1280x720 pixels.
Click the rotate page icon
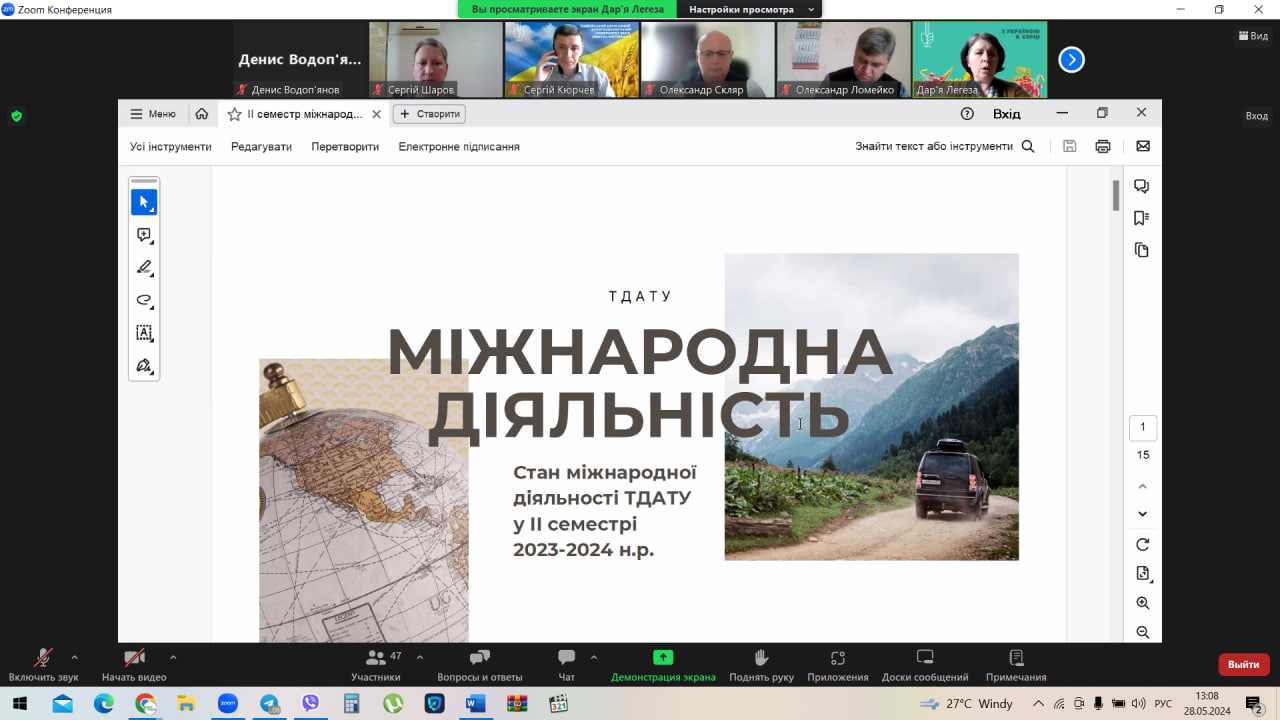[1143, 545]
